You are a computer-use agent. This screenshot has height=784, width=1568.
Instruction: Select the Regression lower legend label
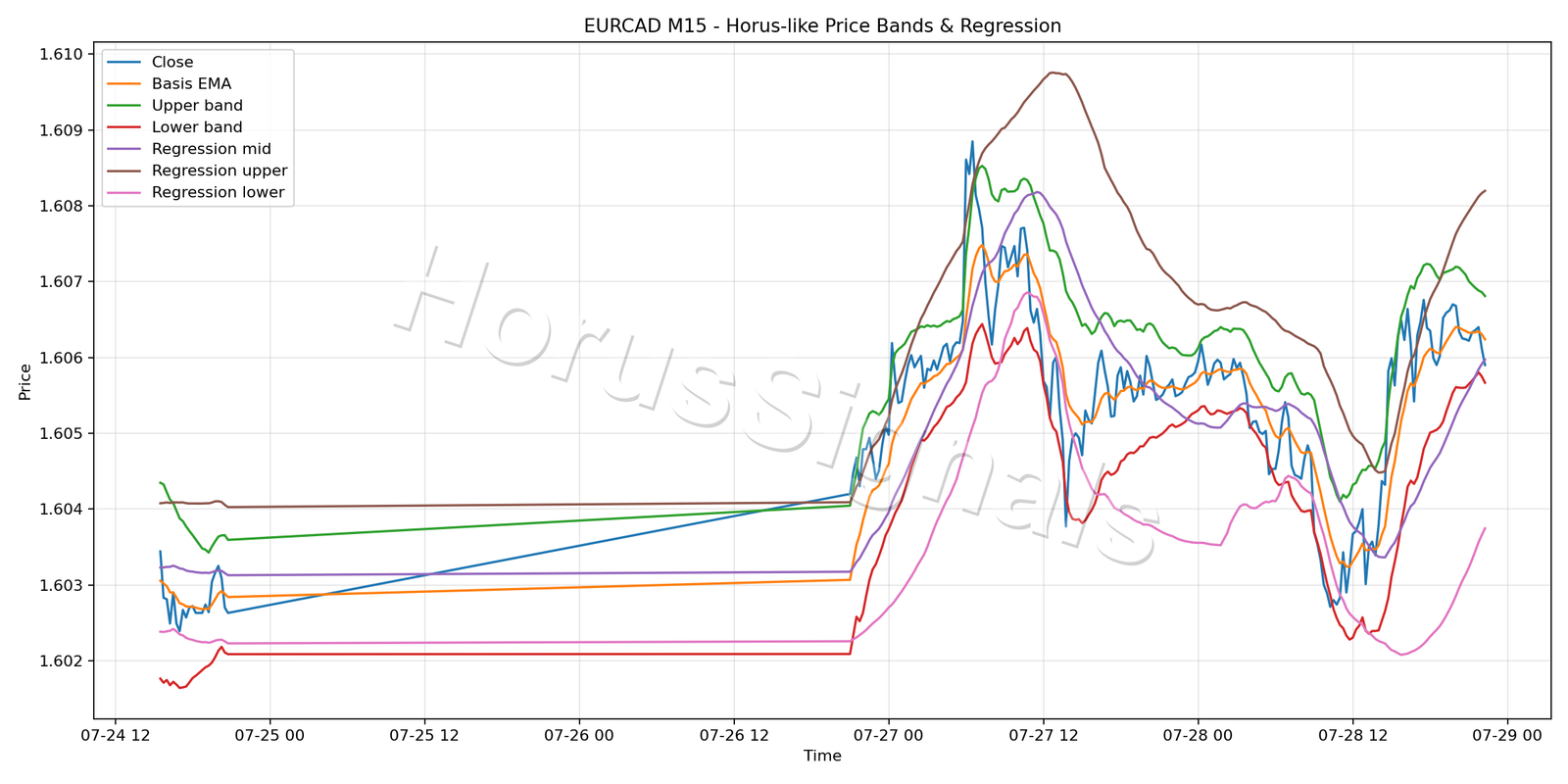[x=218, y=192]
